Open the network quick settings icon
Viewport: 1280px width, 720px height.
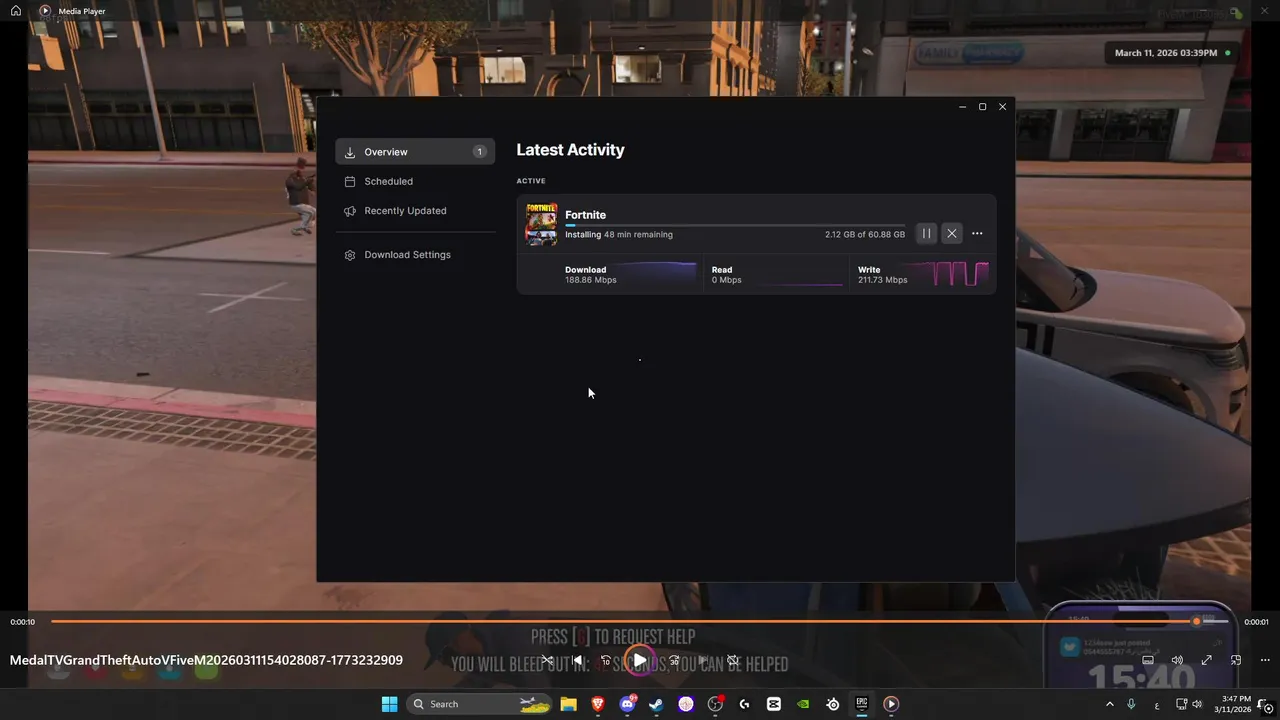1181,704
